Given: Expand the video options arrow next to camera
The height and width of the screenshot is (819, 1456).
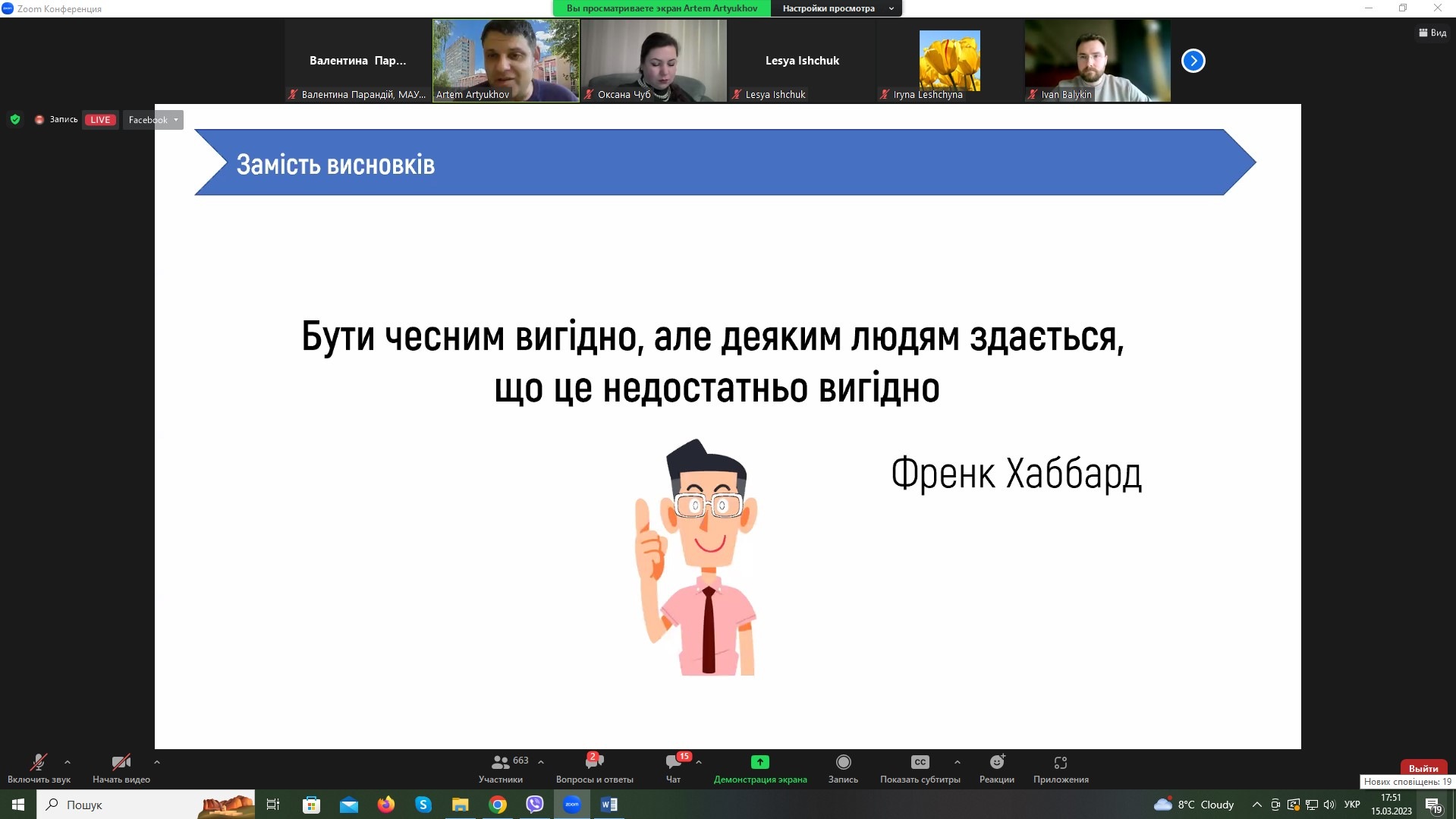Looking at the screenshot, I should tap(157, 762).
